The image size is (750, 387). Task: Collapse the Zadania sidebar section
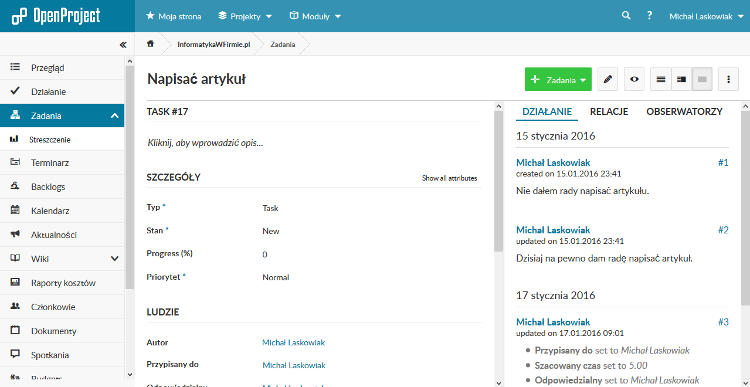[114, 115]
